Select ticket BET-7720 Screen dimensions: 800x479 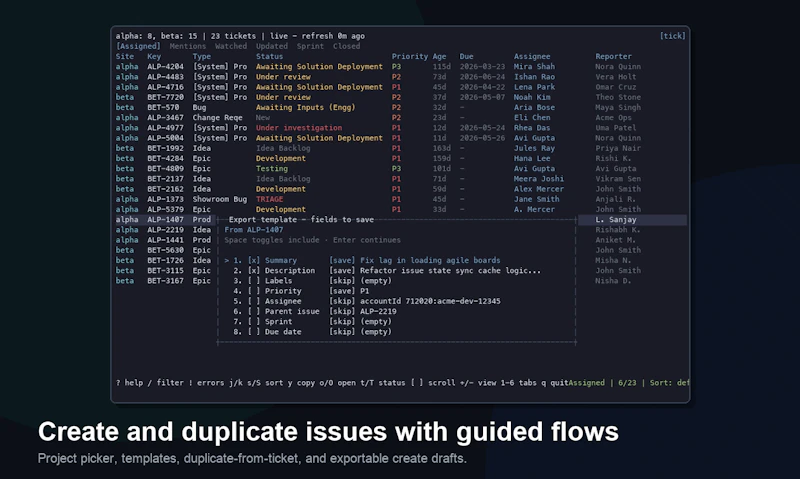(165, 97)
